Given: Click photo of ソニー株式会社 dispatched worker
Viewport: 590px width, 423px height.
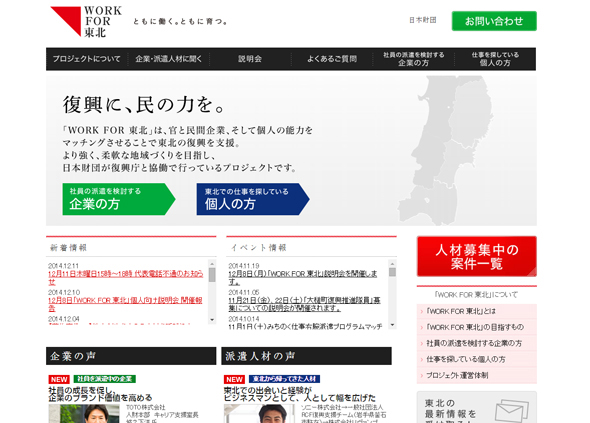Looking at the screenshot, I should (x=260, y=414).
